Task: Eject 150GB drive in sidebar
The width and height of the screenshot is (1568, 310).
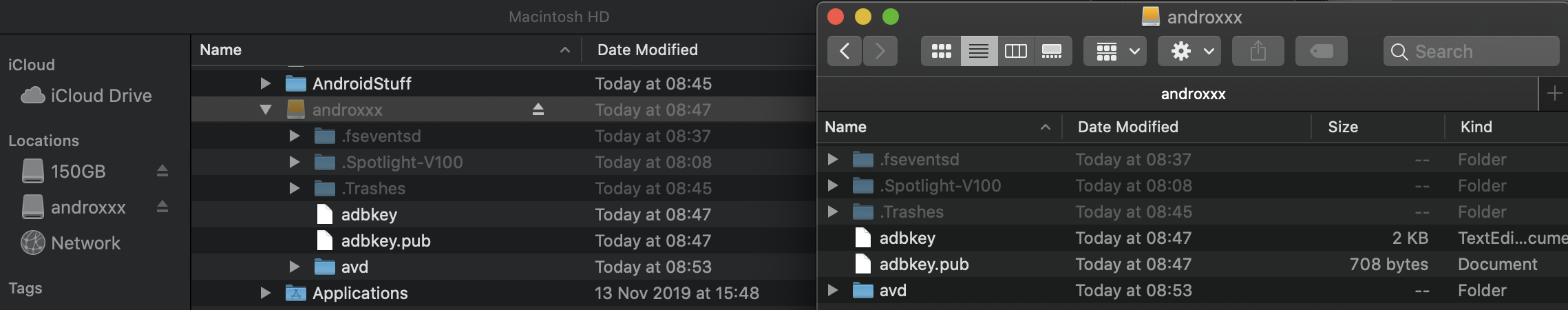Action: (x=162, y=170)
